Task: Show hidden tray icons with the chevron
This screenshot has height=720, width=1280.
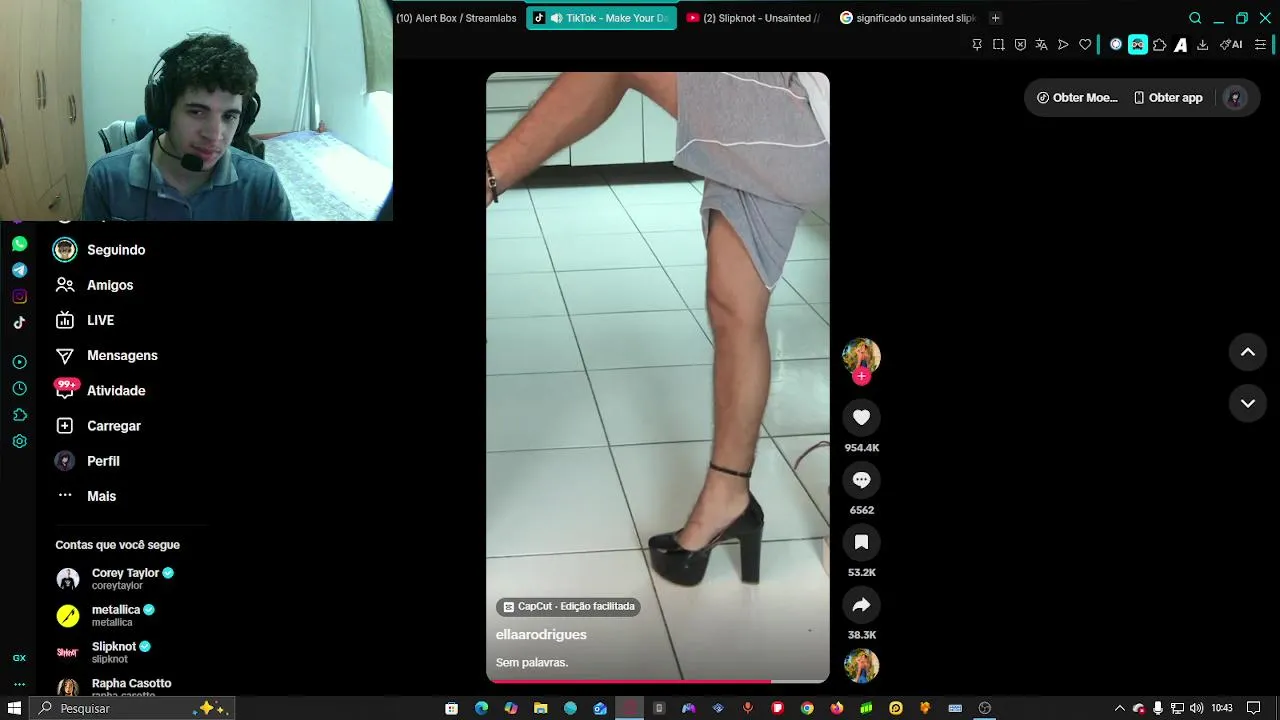Action: pyautogui.click(x=1119, y=708)
